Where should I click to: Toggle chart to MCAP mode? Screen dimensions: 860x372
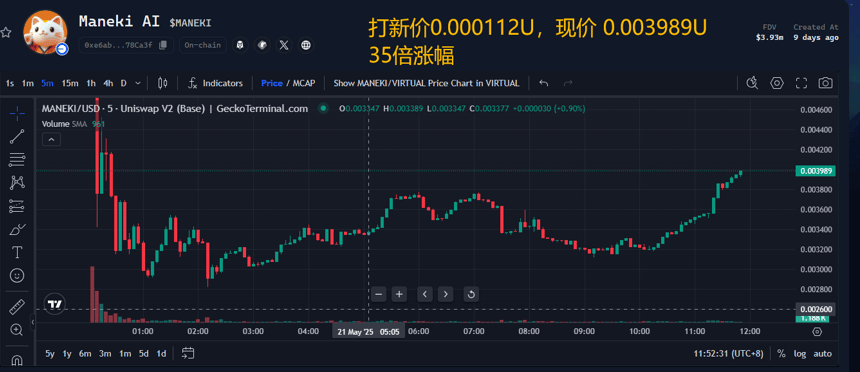tap(304, 83)
